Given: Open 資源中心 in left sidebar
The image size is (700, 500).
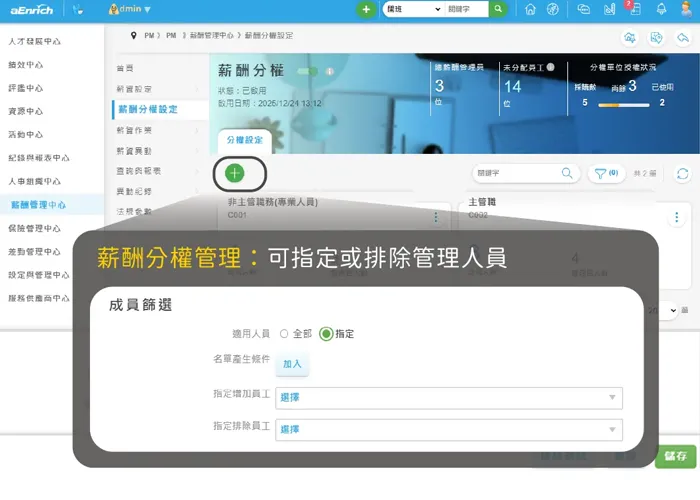Looking at the screenshot, I should (x=26, y=111).
